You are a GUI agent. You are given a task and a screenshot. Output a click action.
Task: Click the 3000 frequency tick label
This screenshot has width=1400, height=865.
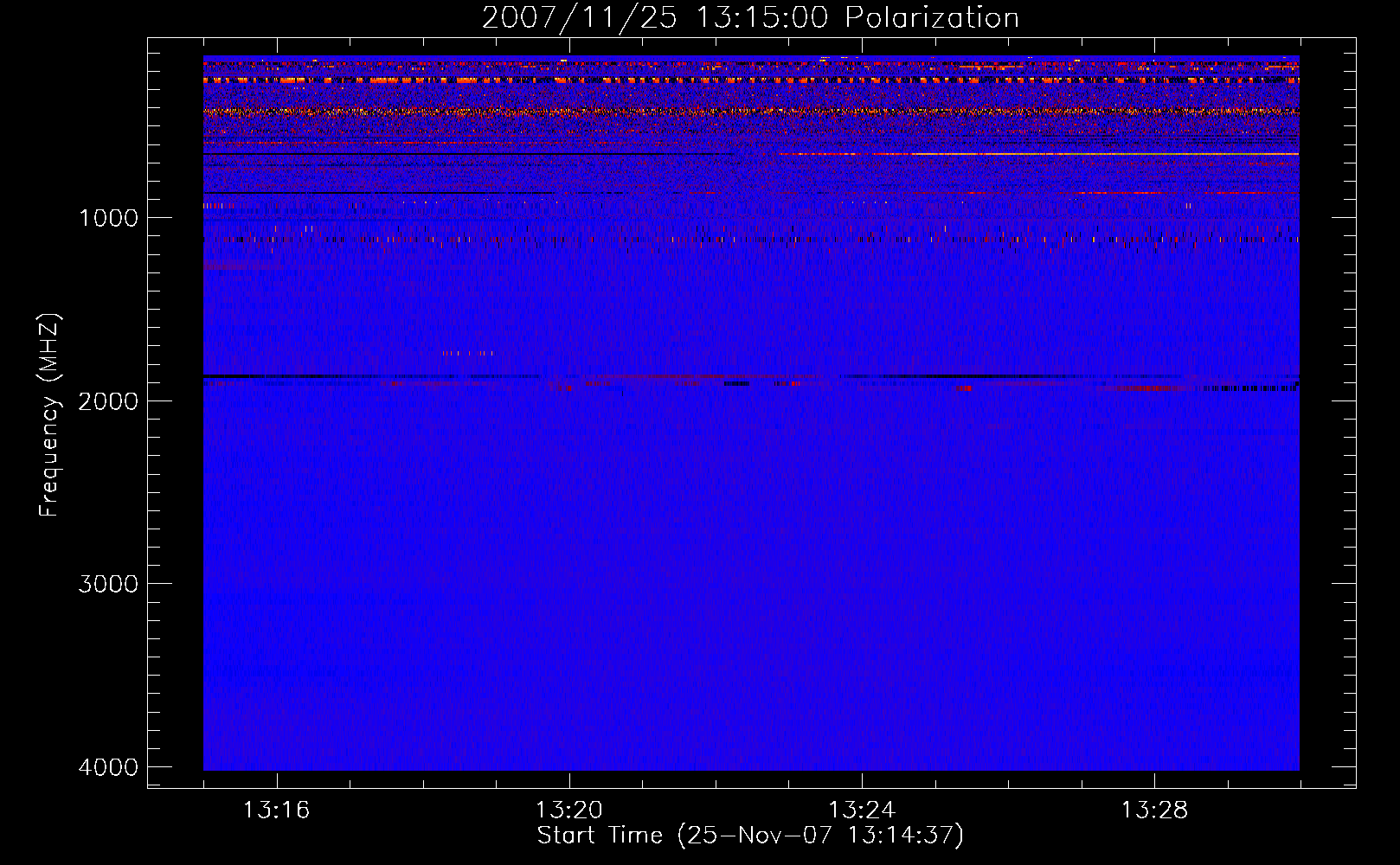coord(108,584)
